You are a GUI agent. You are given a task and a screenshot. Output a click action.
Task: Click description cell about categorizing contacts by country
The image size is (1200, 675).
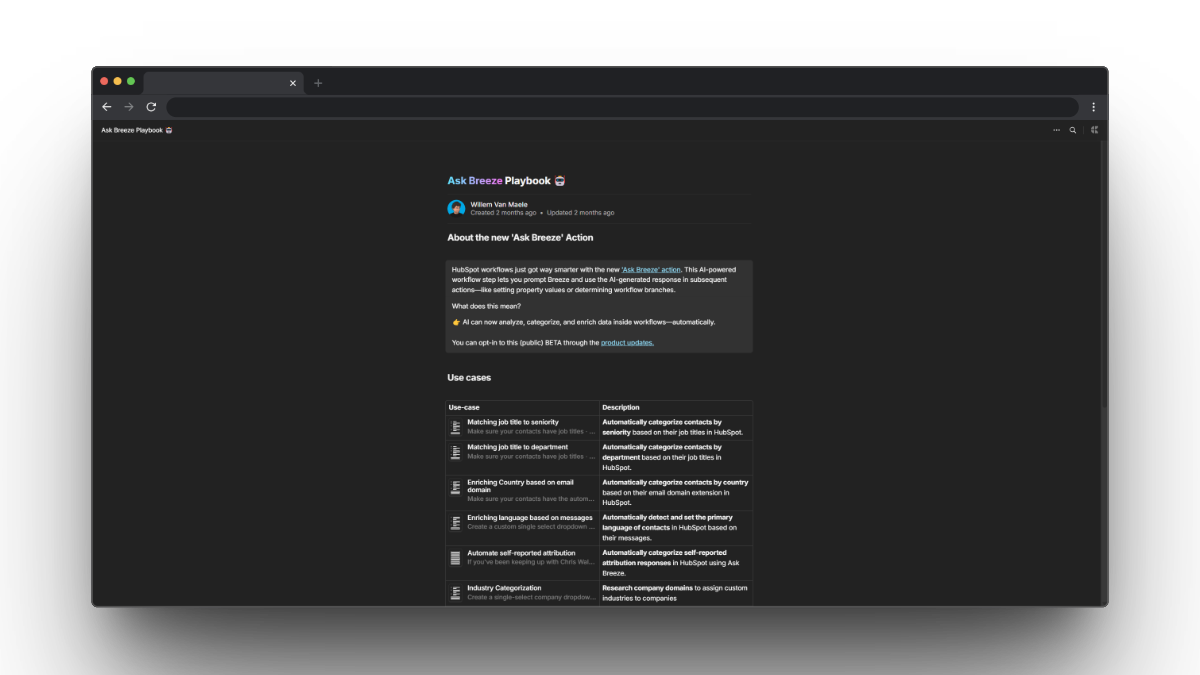(675, 492)
